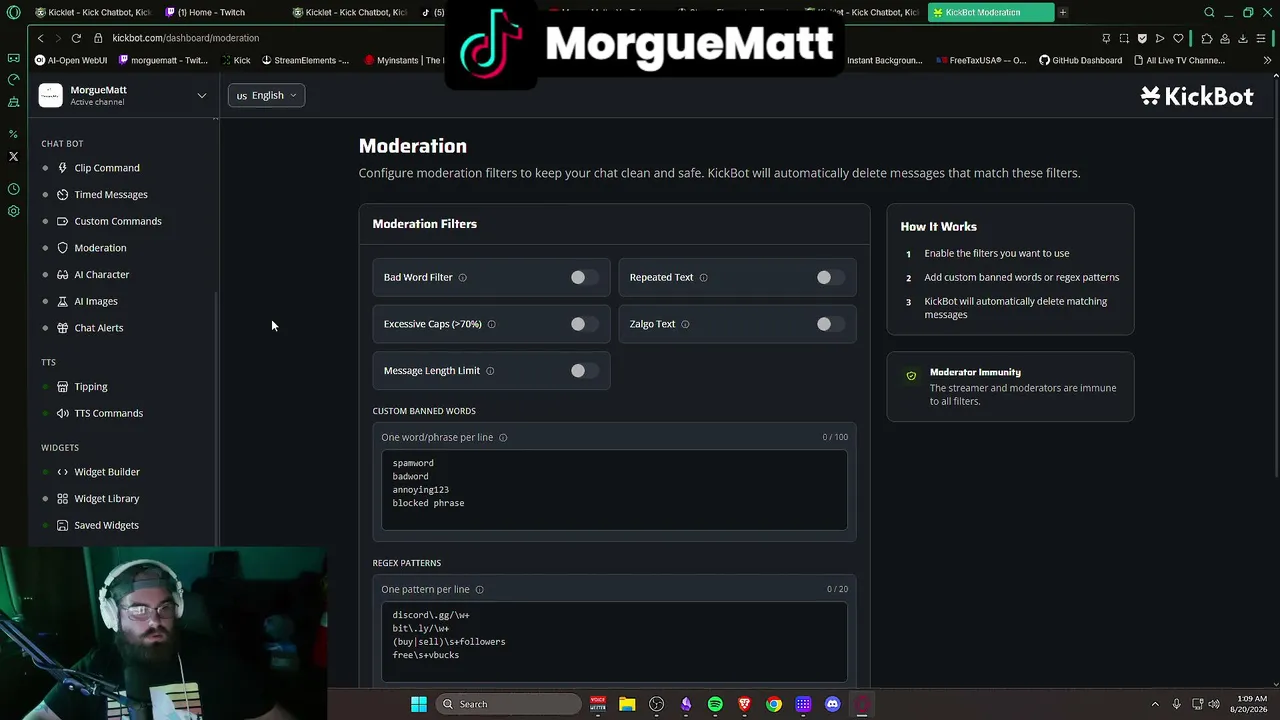Click the custom banned words text area
This screenshot has width=1280, height=720.
click(x=614, y=489)
